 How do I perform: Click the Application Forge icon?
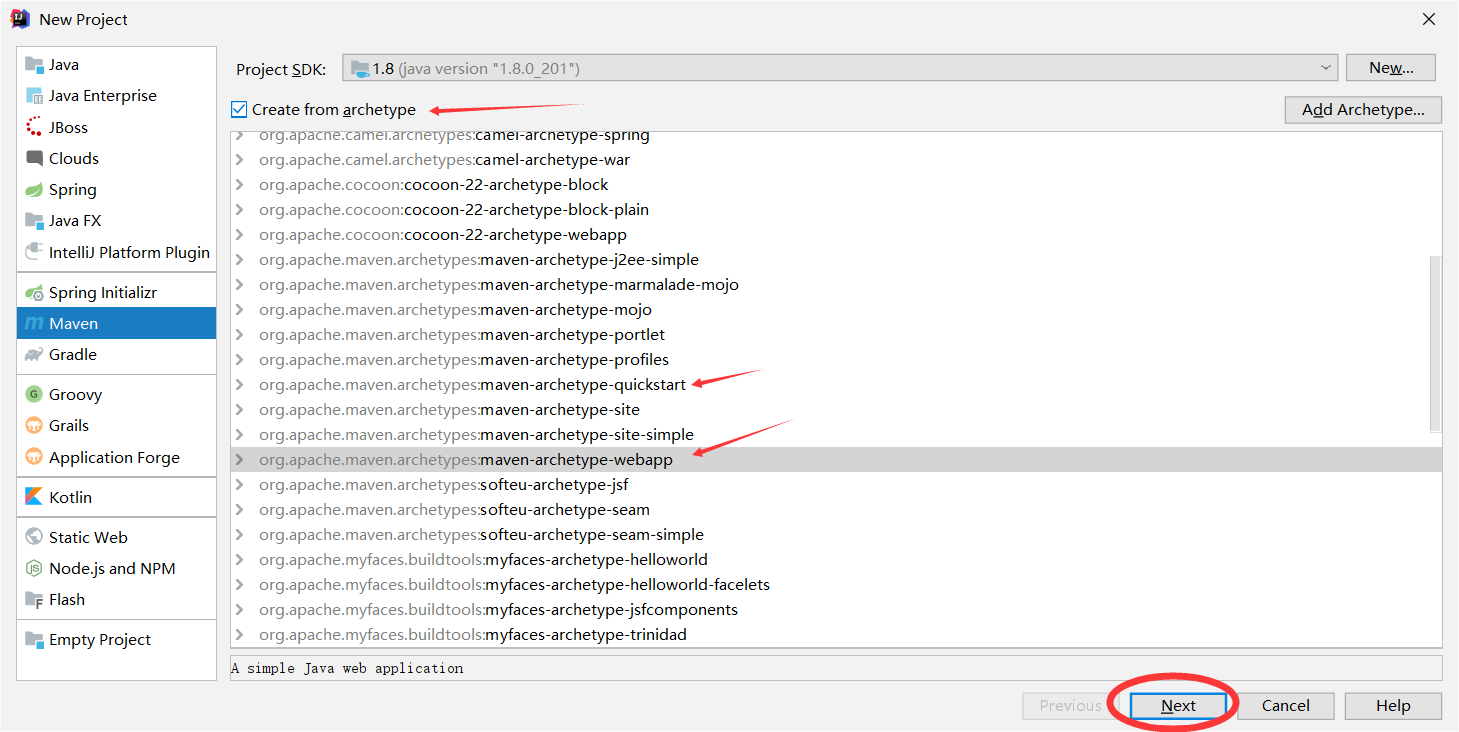[34, 458]
